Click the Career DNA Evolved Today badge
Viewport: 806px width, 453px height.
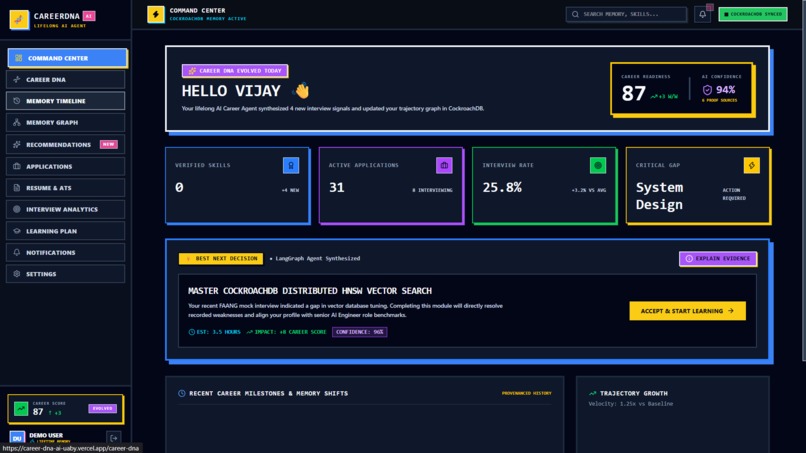coord(235,71)
